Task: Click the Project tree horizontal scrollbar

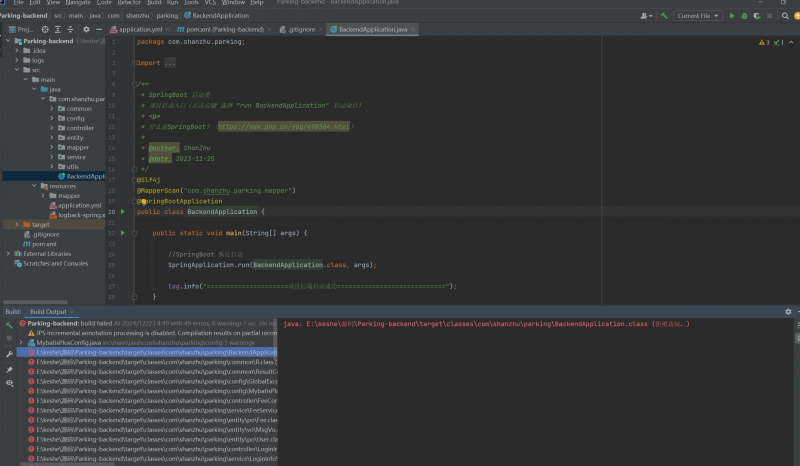Action: (x=35, y=302)
